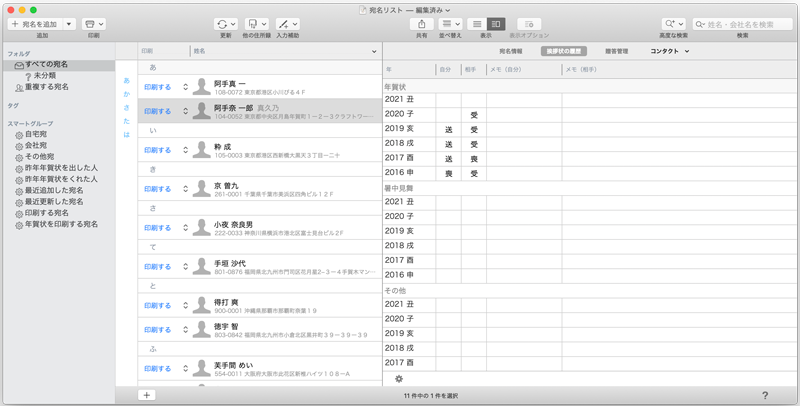Viewport: 800px width, 406px height.
Task: Click the share (共有) icon
Action: (x=421, y=24)
